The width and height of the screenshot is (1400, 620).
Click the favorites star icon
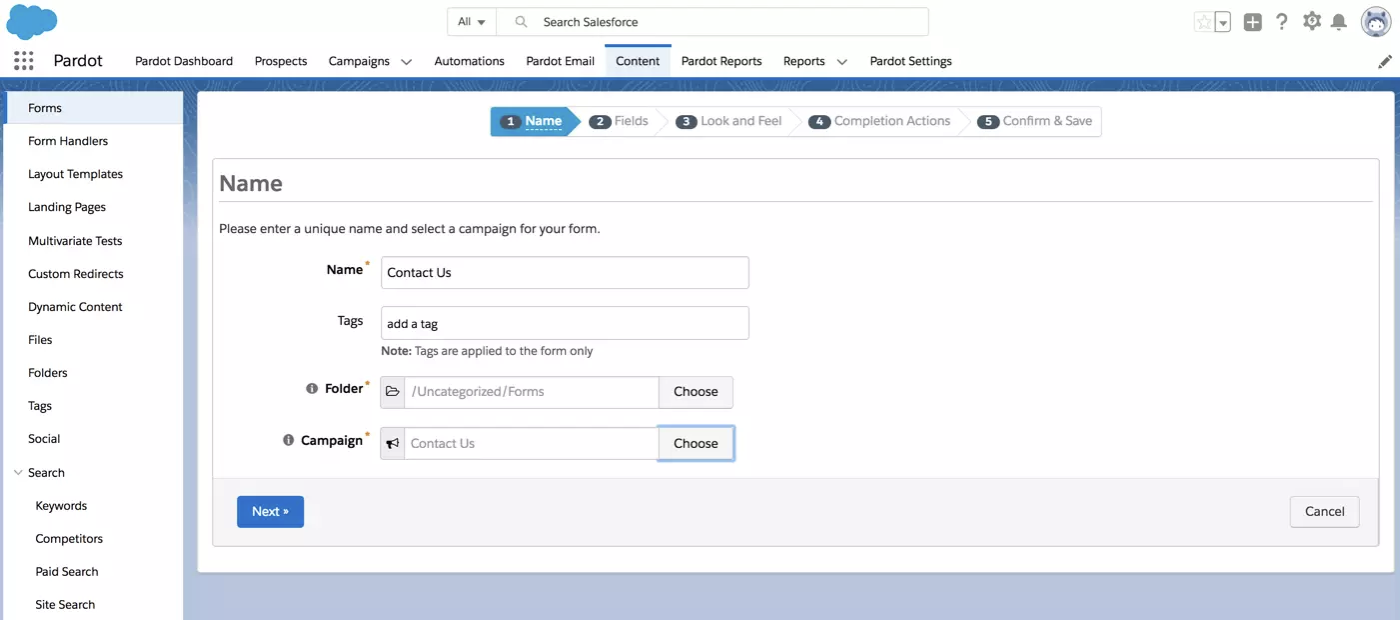[1203, 22]
